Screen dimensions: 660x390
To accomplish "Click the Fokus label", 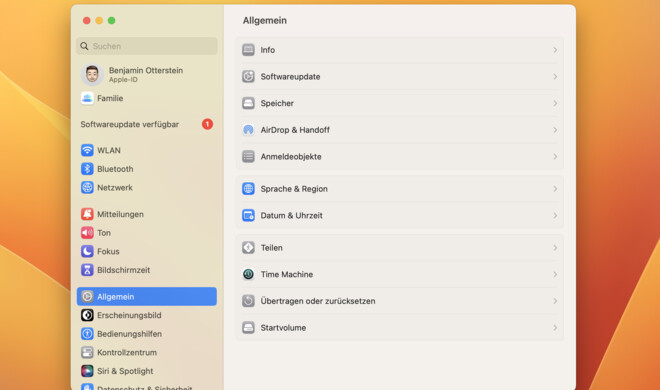I will pyautogui.click(x=108, y=251).
